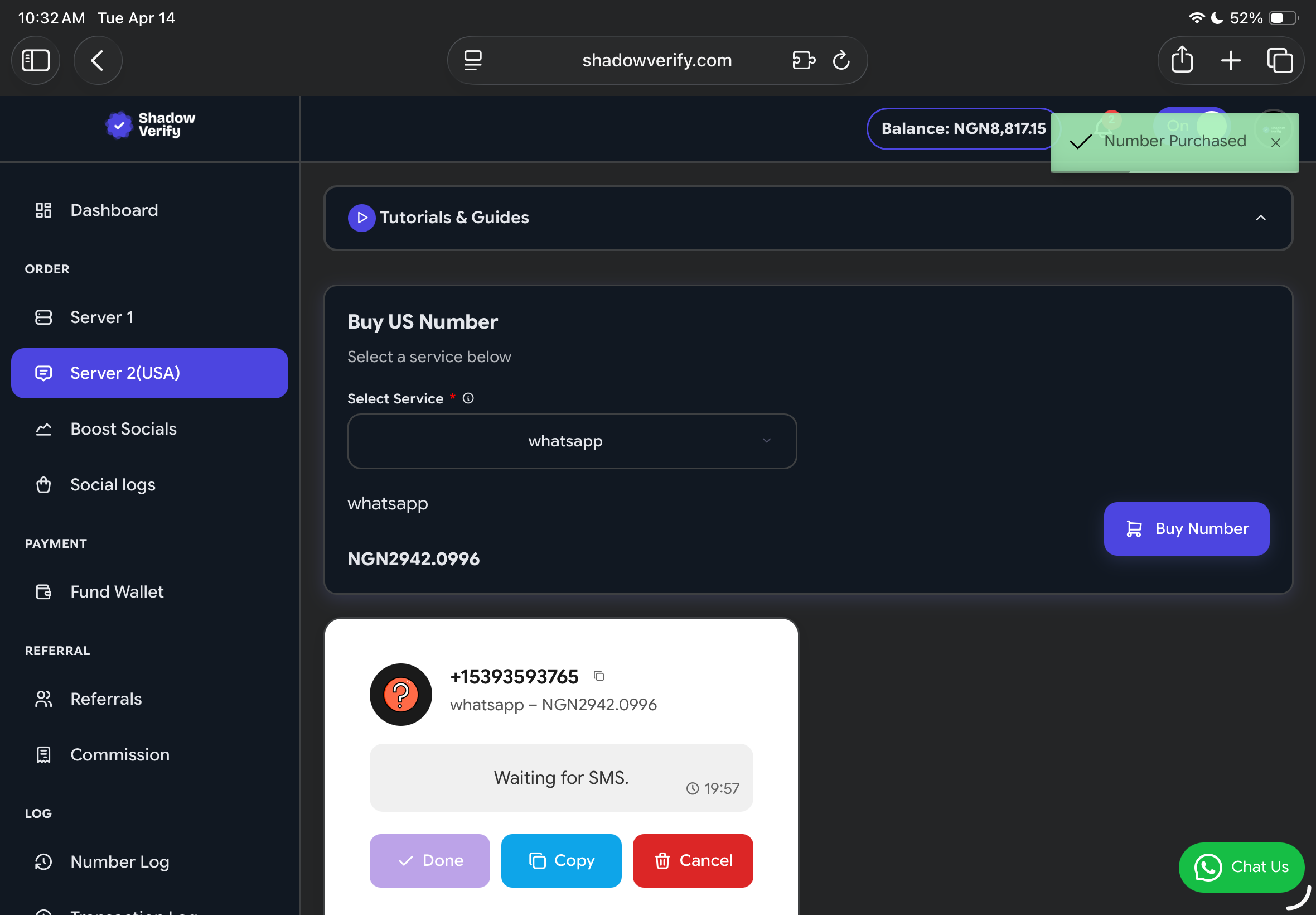This screenshot has width=1316, height=915.
Task: Click the info icon beside Select Service
Action: 468,398
